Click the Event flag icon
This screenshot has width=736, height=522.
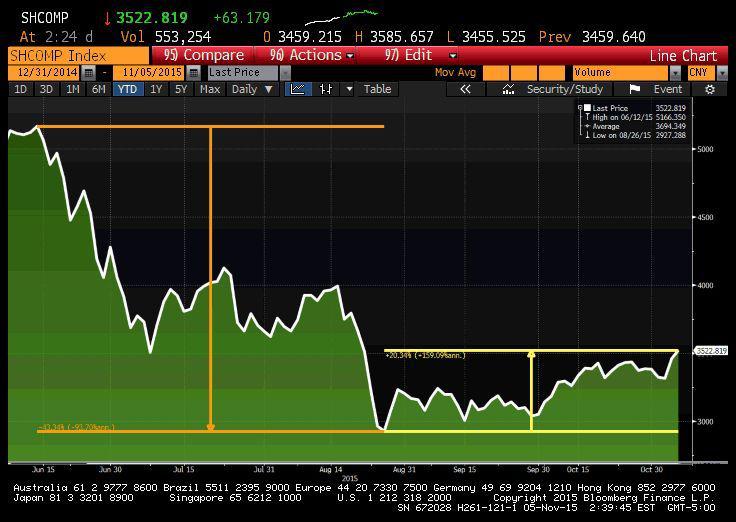click(634, 89)
